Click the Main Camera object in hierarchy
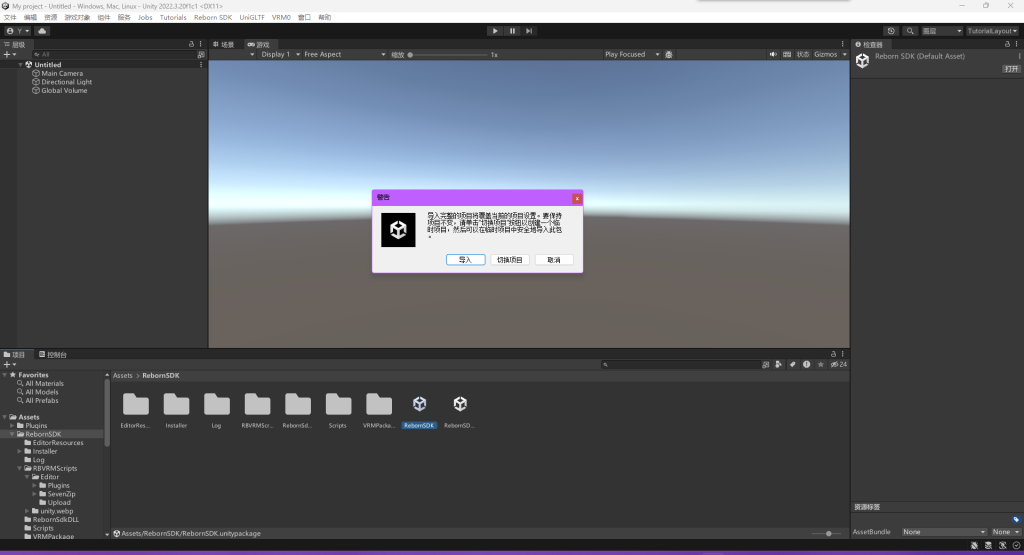Screen dimensions: 1024x555 click(x=62, y=73)
